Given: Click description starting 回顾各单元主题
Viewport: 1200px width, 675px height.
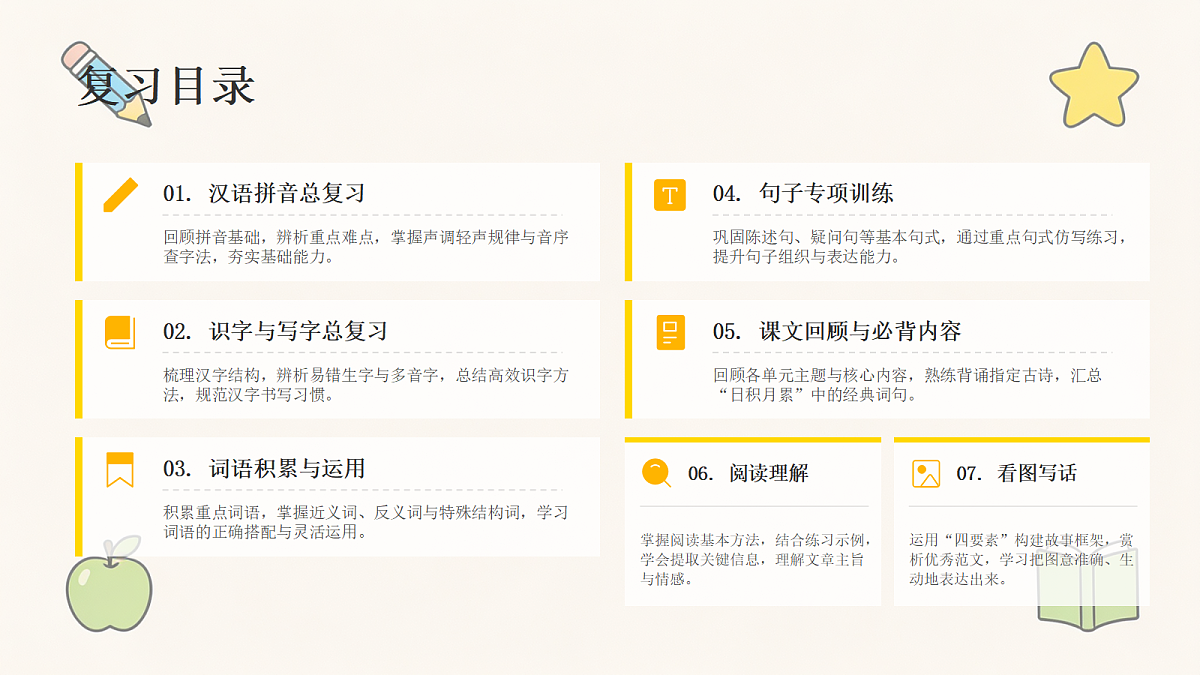Looking at the screenshot, I should tap(907, 385).
